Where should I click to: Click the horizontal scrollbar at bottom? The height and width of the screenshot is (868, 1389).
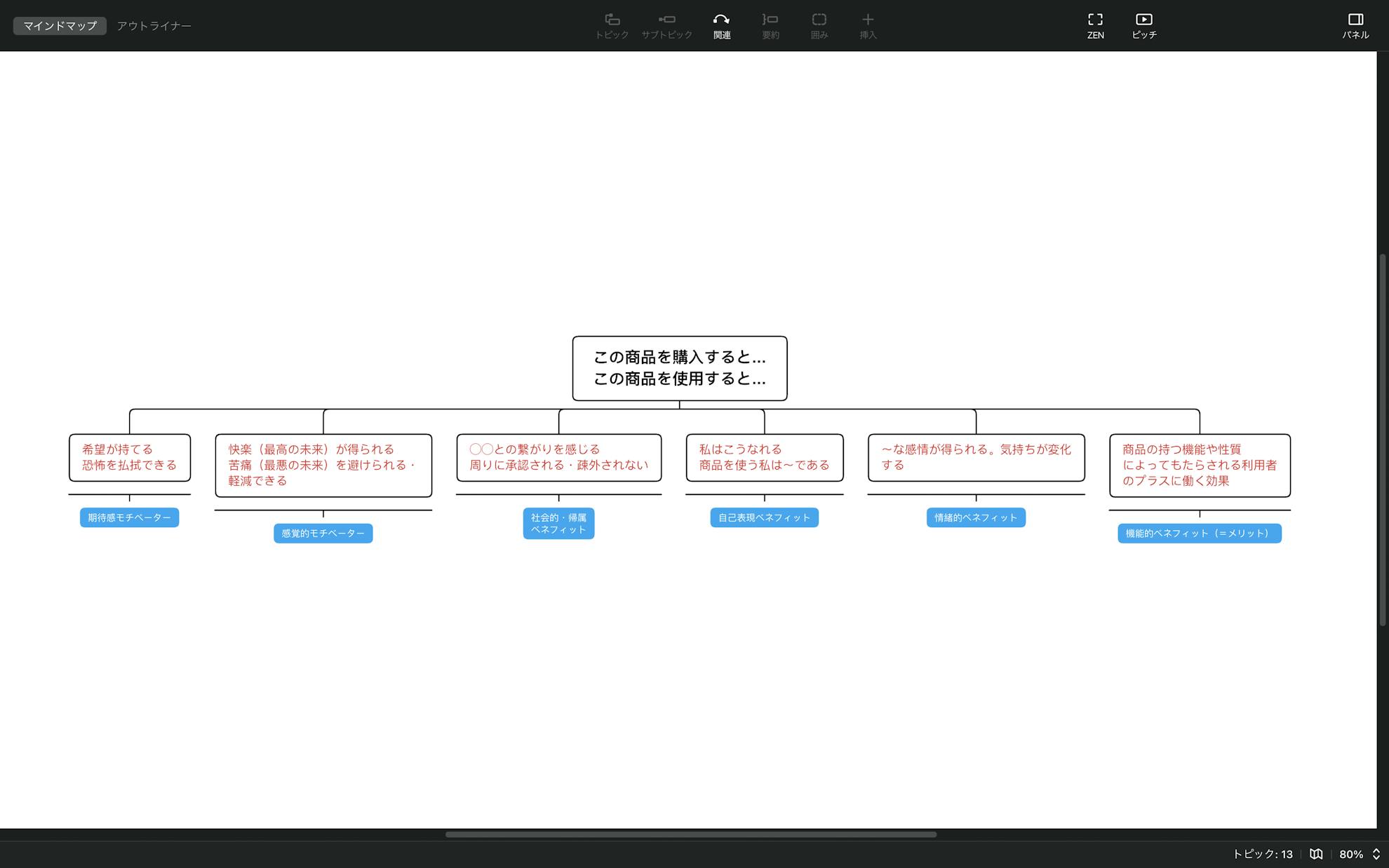point(690,834)
